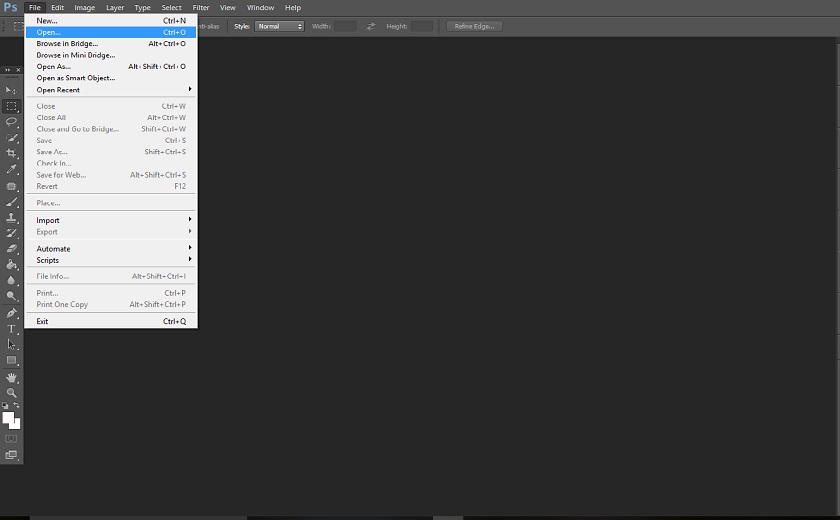The height and width of the screenshot is (520, 840).
Task: Change the screen mode
Action: point(11,455)
